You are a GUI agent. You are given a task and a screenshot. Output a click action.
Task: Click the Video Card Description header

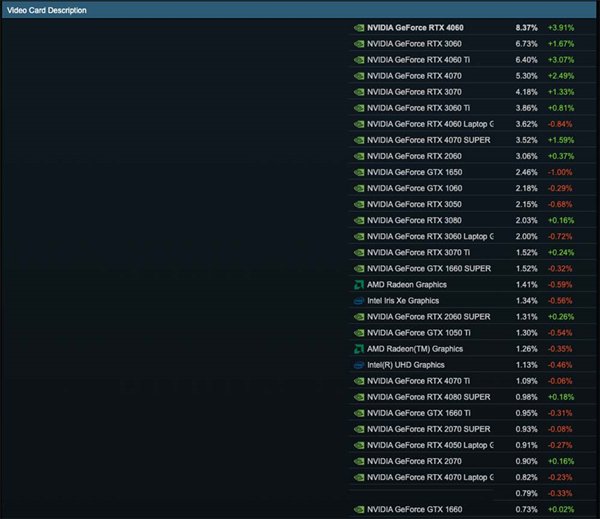coord(47,10)
